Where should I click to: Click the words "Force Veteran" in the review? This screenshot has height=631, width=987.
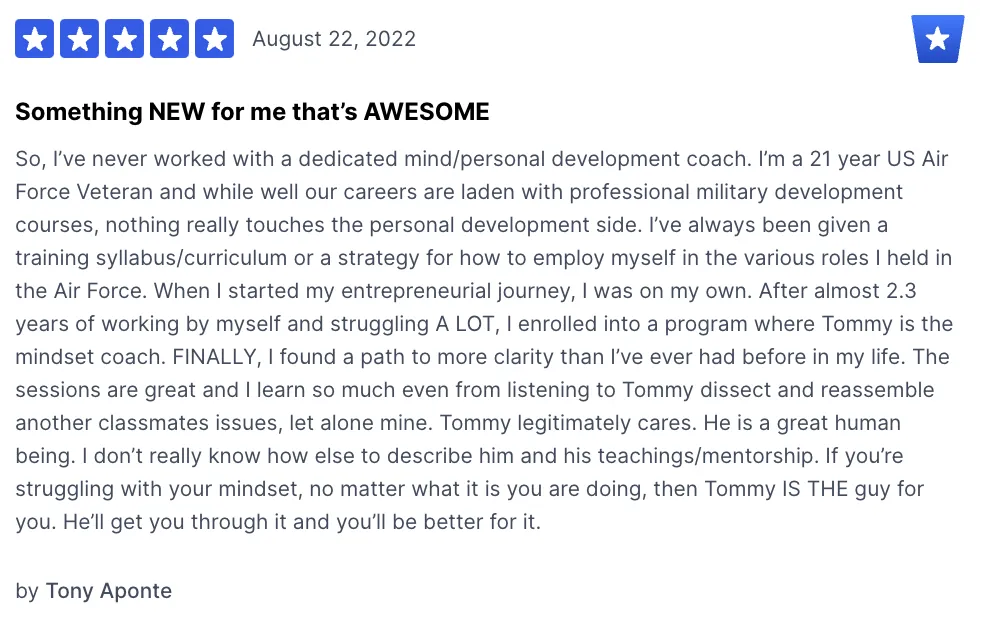point(84,192)
